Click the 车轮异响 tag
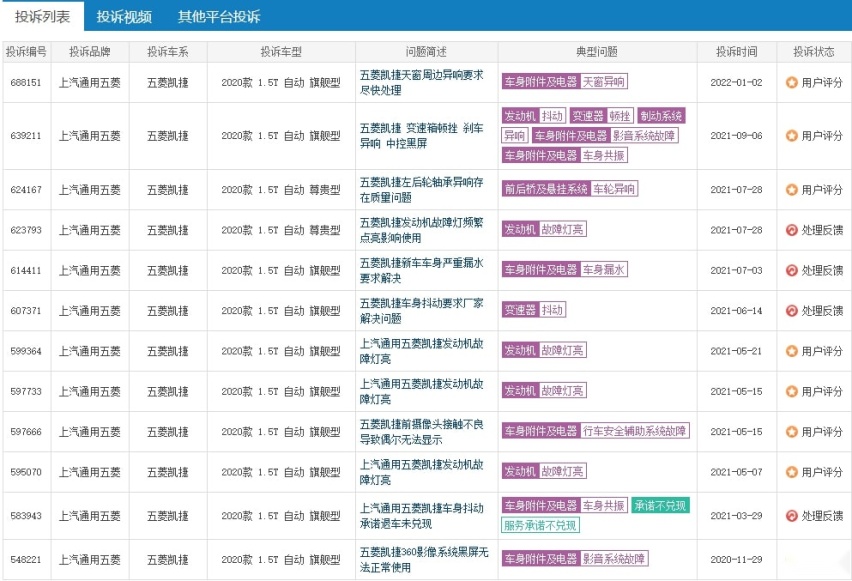Screen dimensions: 852x581 614,189
